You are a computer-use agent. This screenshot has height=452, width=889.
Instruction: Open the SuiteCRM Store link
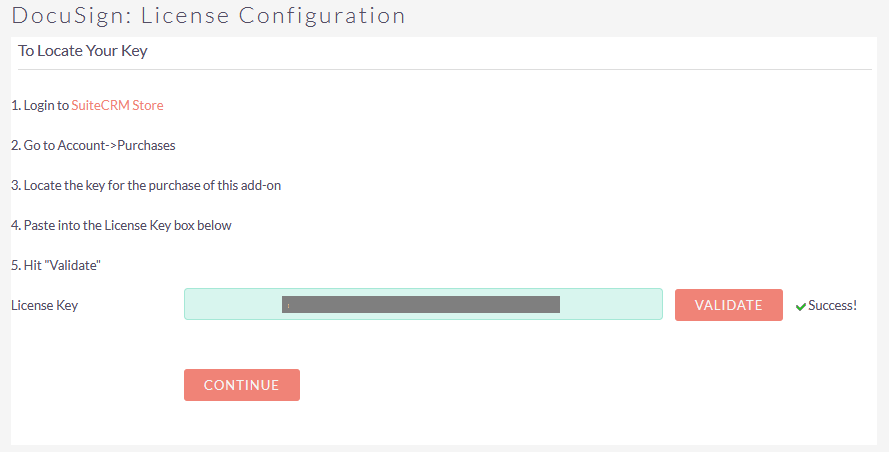tap(117, 105)
